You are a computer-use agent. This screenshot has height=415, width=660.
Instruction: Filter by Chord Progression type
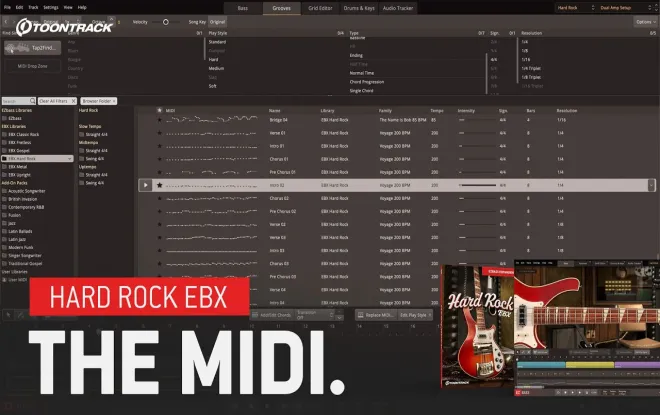pyautogui.click(x=367, y=82)
